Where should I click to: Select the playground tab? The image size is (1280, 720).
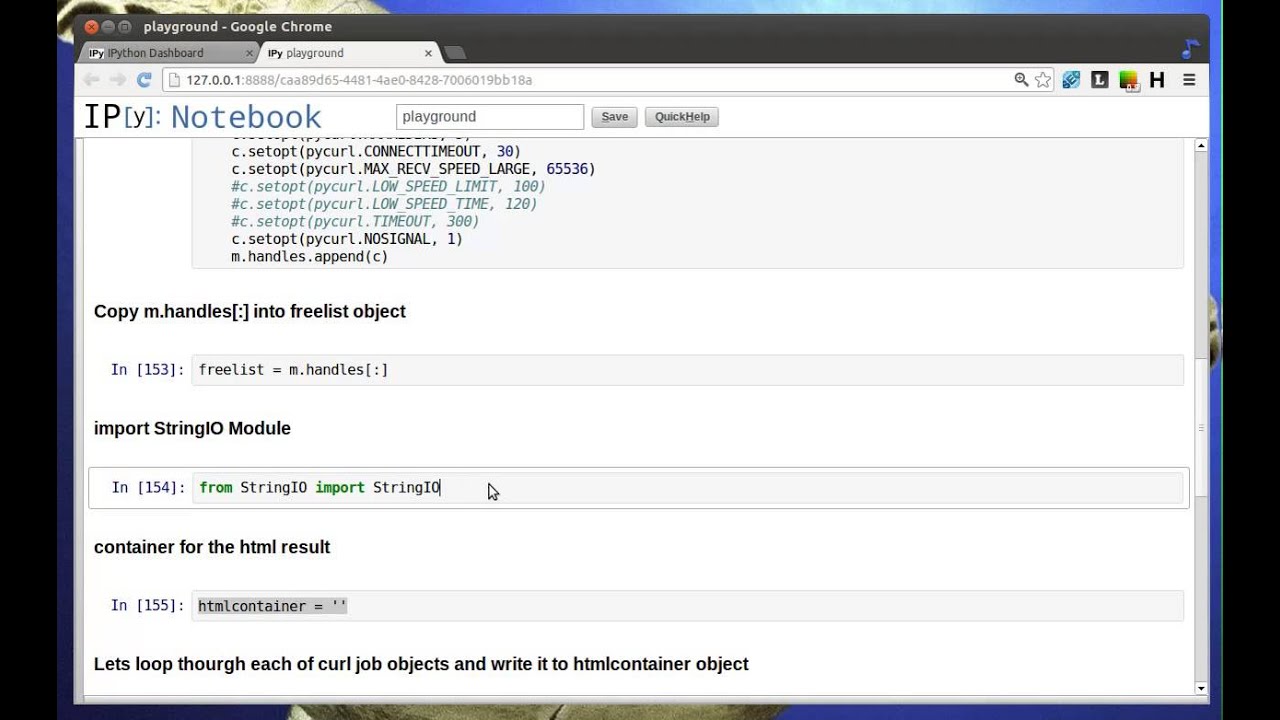click(349, 53)
